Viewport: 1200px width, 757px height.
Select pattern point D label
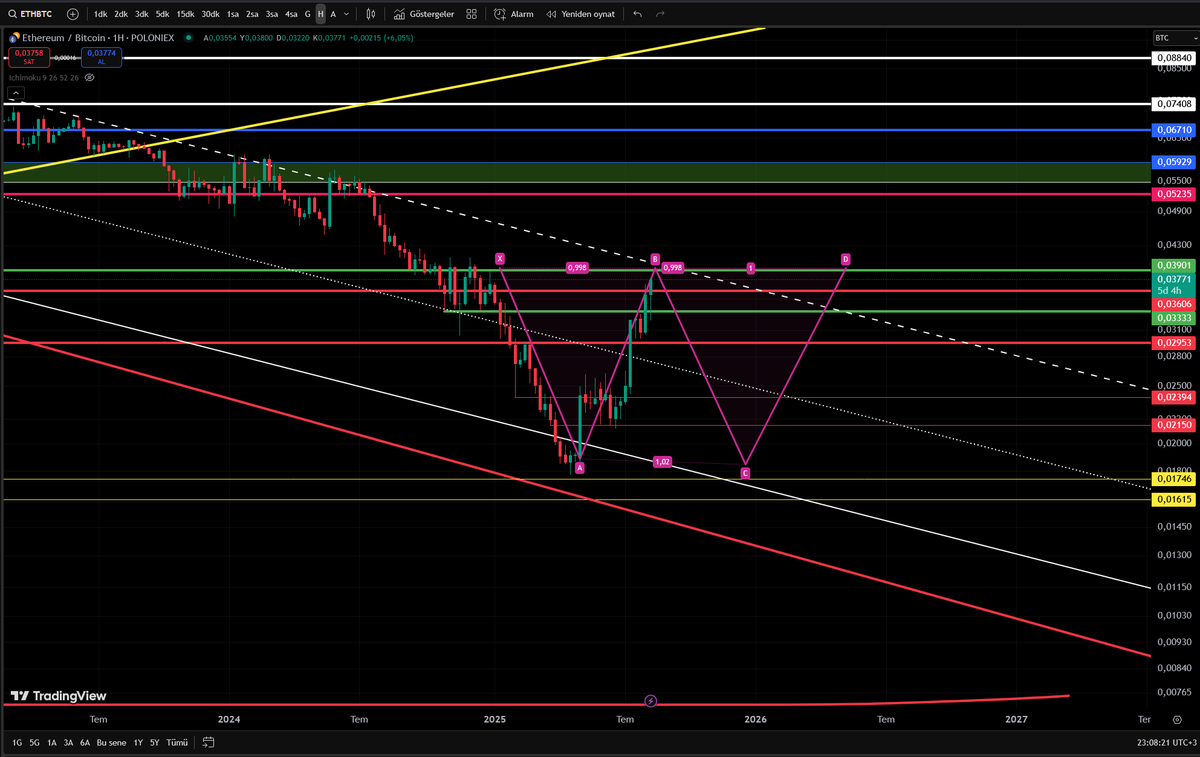point(845,259)
